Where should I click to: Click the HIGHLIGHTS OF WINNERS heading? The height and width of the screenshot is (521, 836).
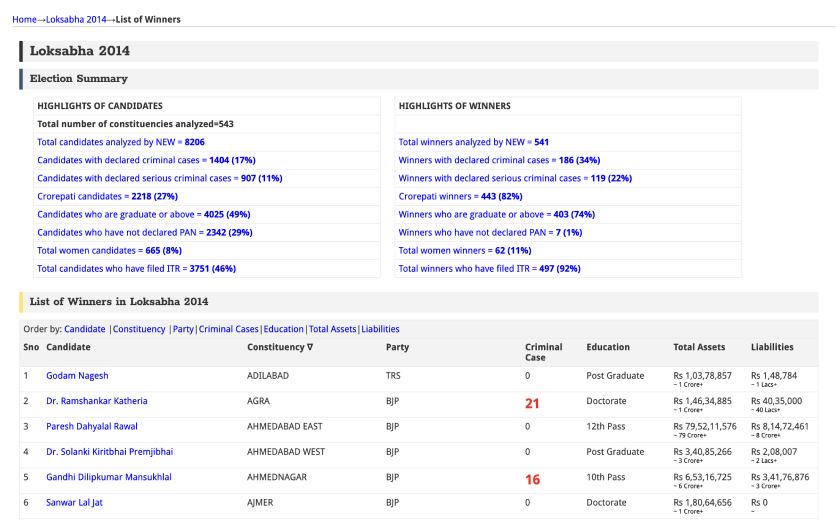pos(454,106)
